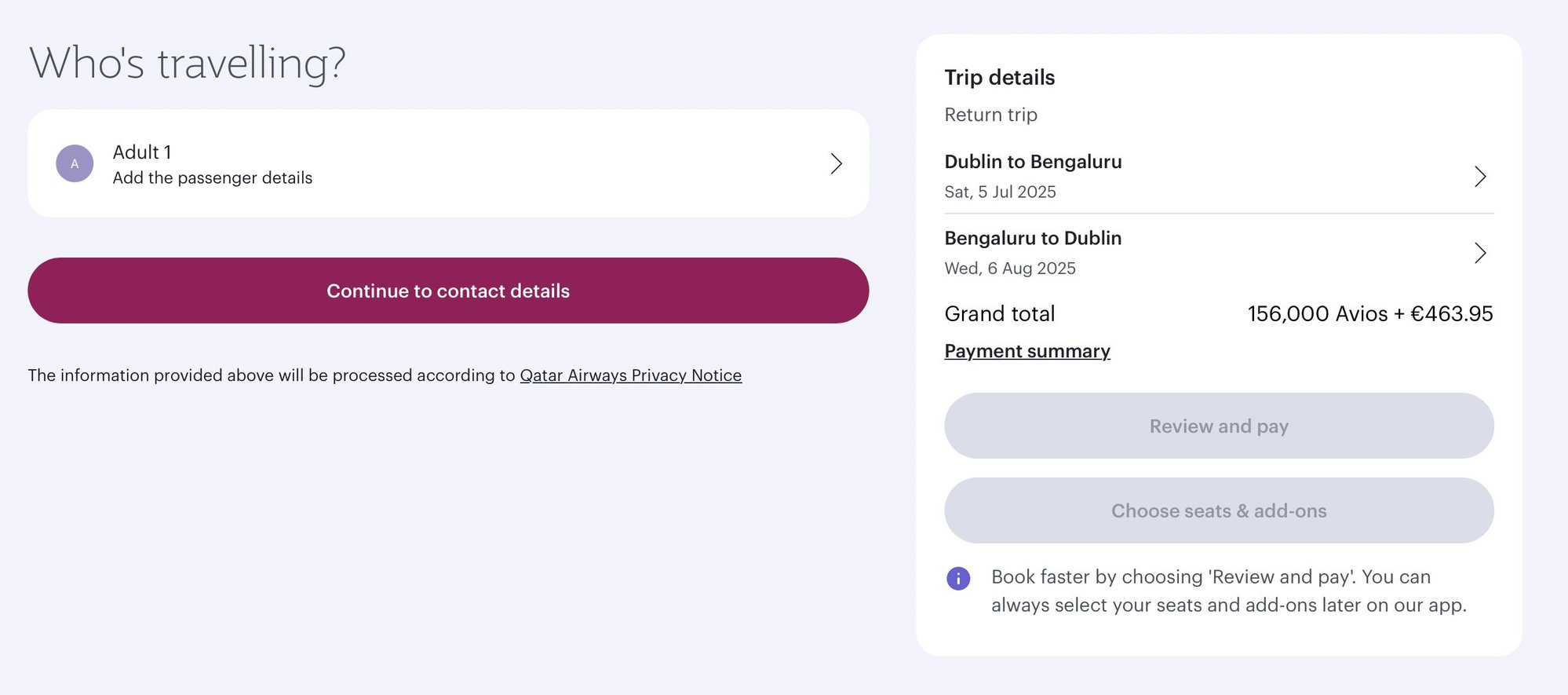
Task: Click the Trip details heading
Action: [x=999, y=78]
